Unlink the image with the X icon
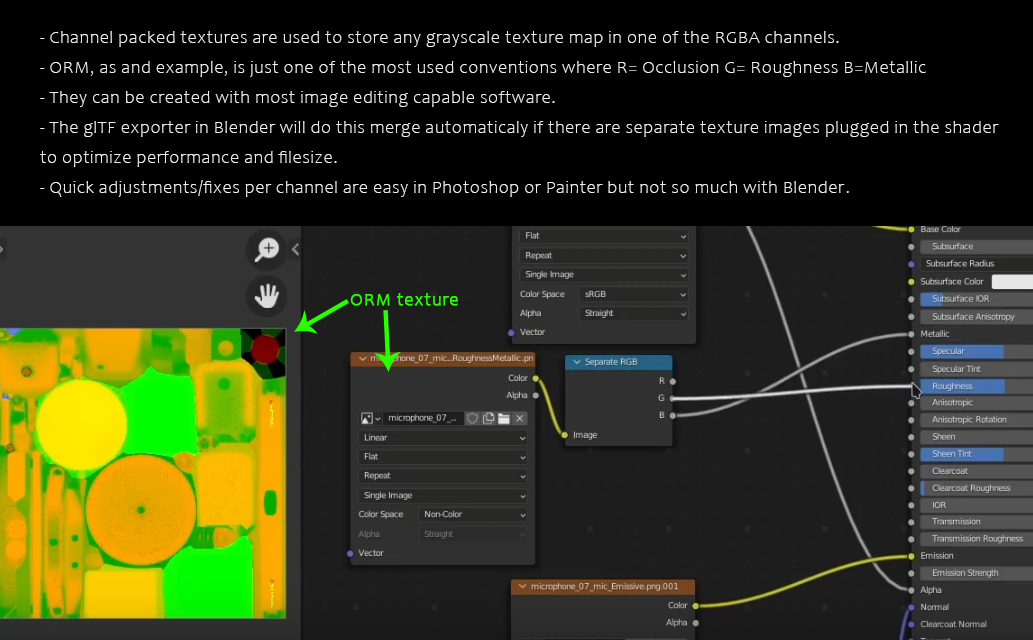Screen dimensions: 1033x640 [x=520, y=419]
